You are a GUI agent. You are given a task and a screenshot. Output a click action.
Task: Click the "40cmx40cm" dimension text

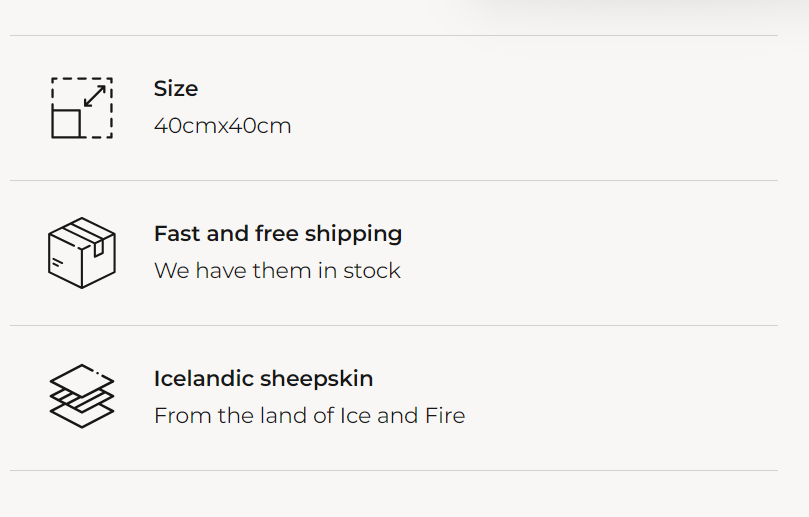point(222,126)
